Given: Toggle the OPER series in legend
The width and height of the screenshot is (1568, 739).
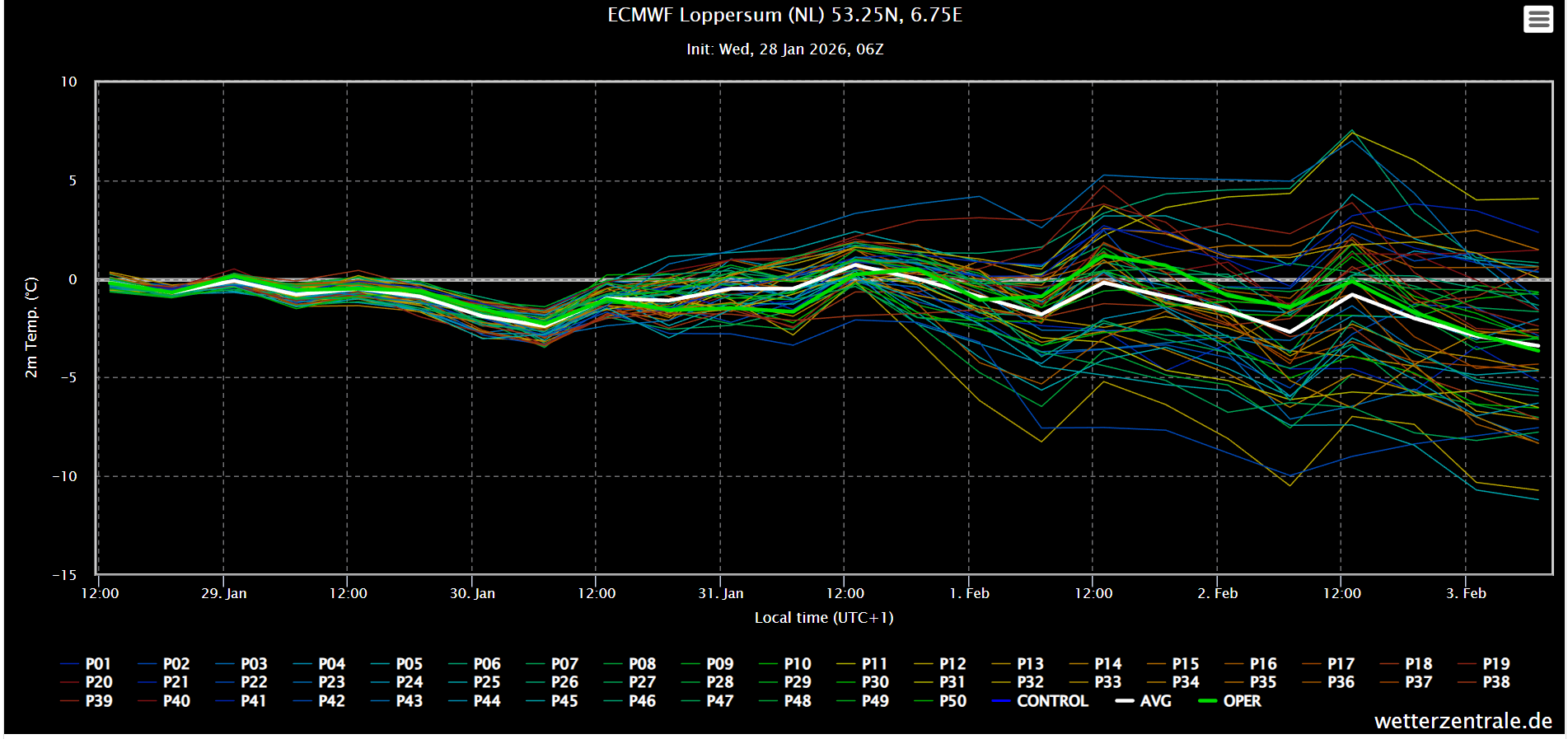Looking at the screenshot, I should (1229, 701).
